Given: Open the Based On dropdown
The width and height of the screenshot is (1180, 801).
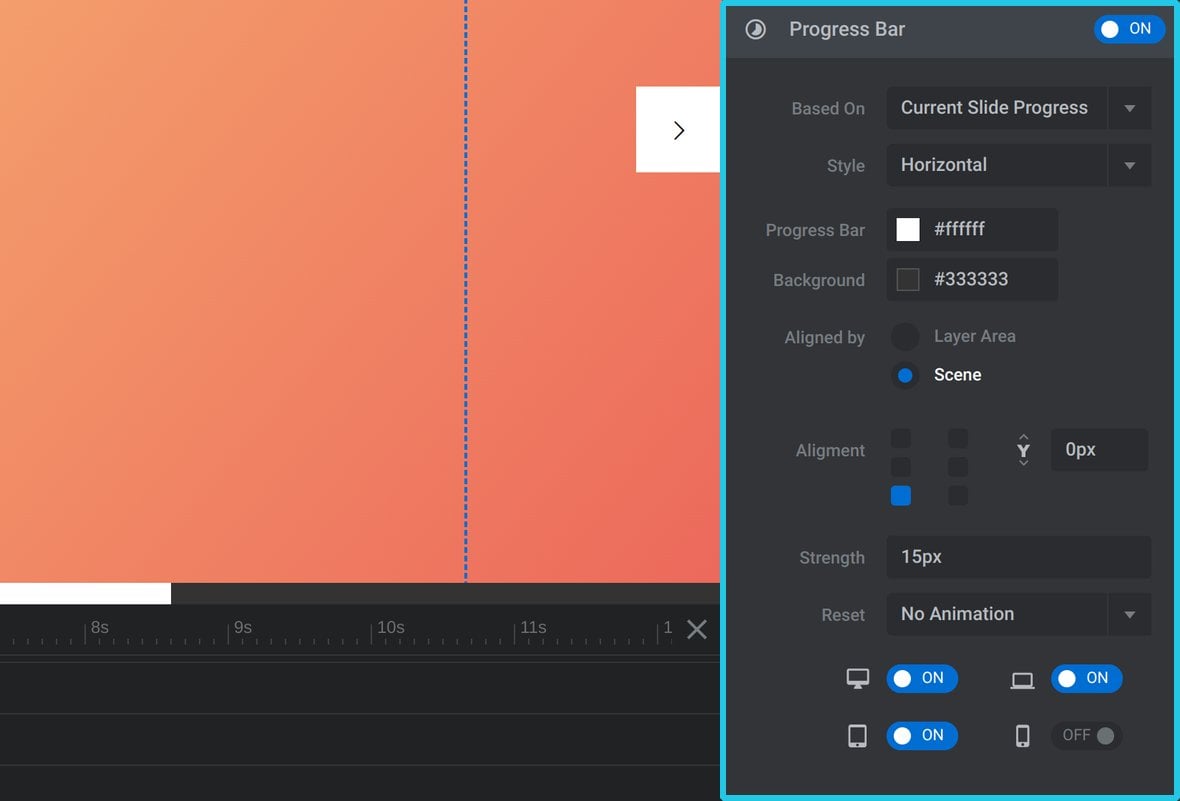Looking at the screenshot, I should click(x=1018, y=108).
